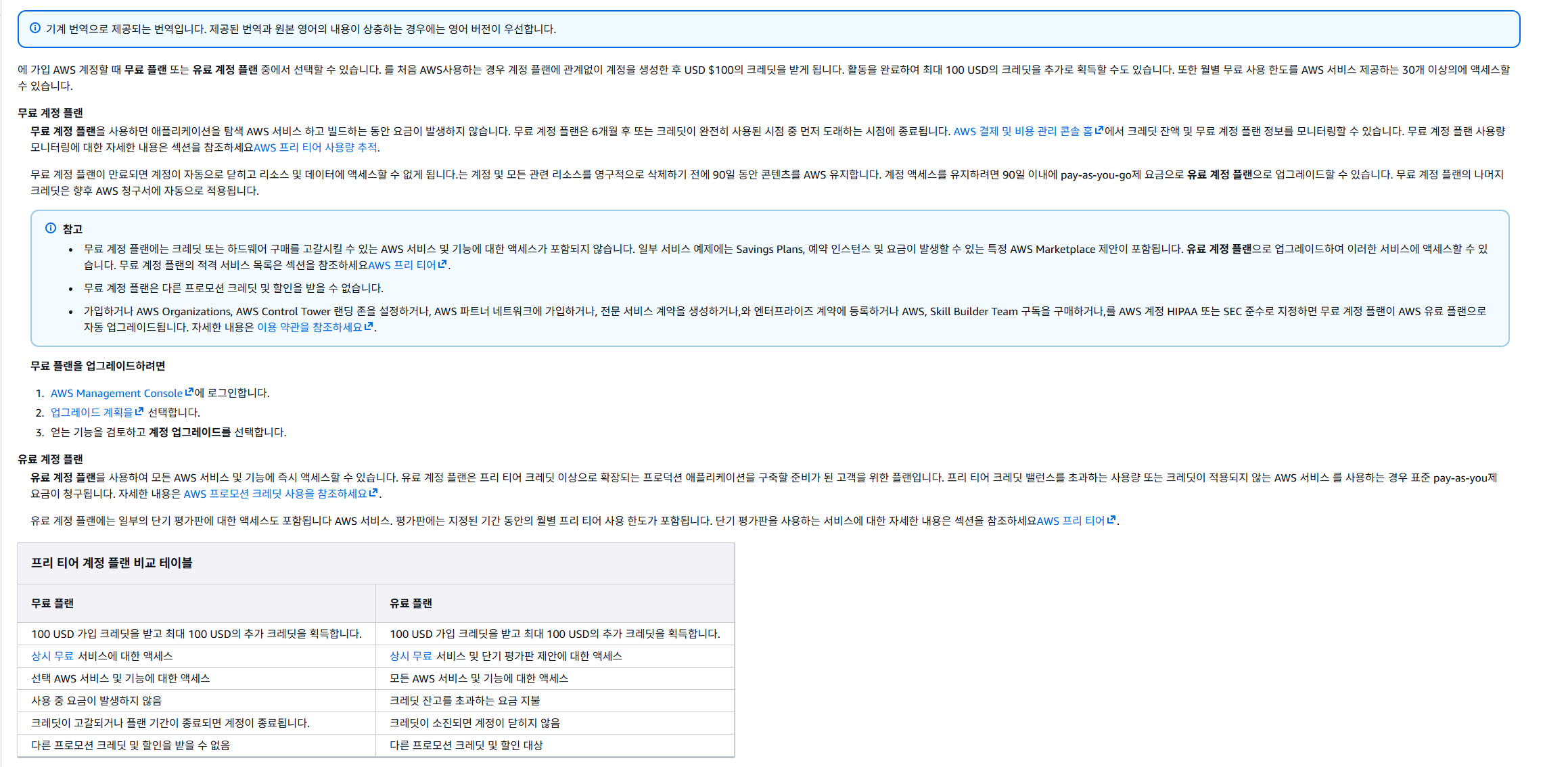Click external-link icon after AWS Management Console
The image size is (1568, 767).
pos(189,392)
